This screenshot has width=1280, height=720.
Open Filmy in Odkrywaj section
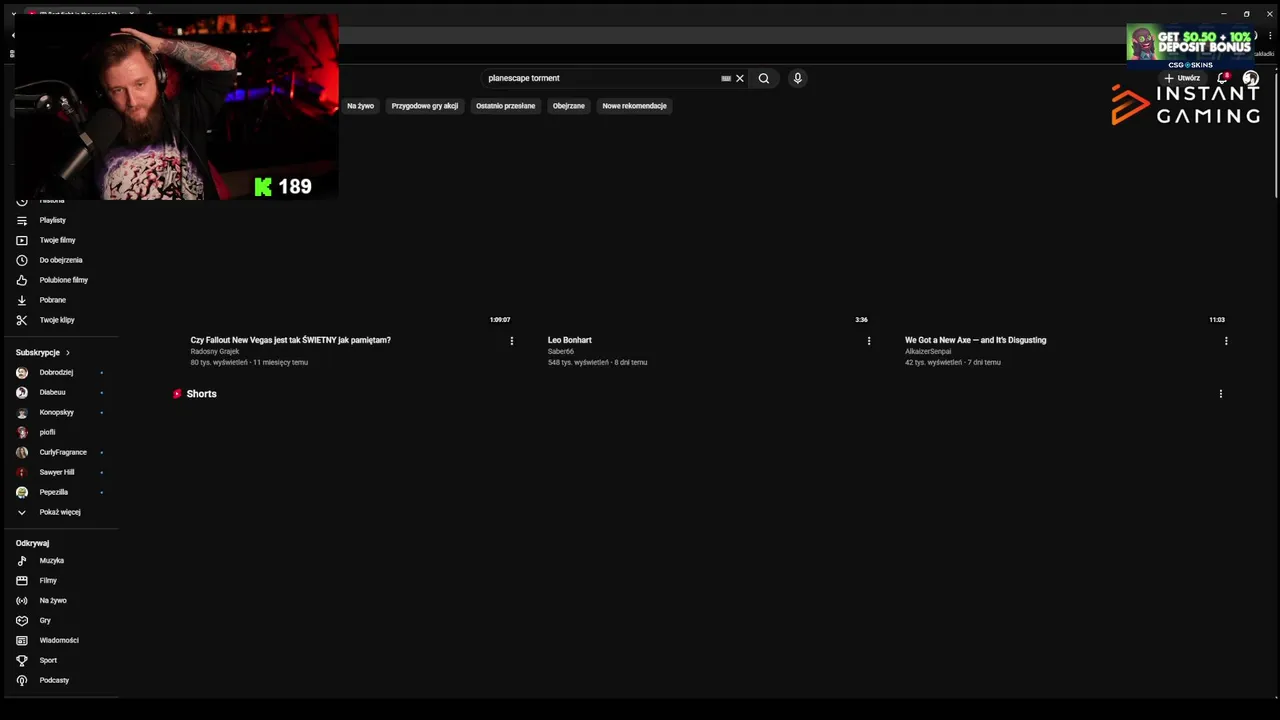[60, 581]
